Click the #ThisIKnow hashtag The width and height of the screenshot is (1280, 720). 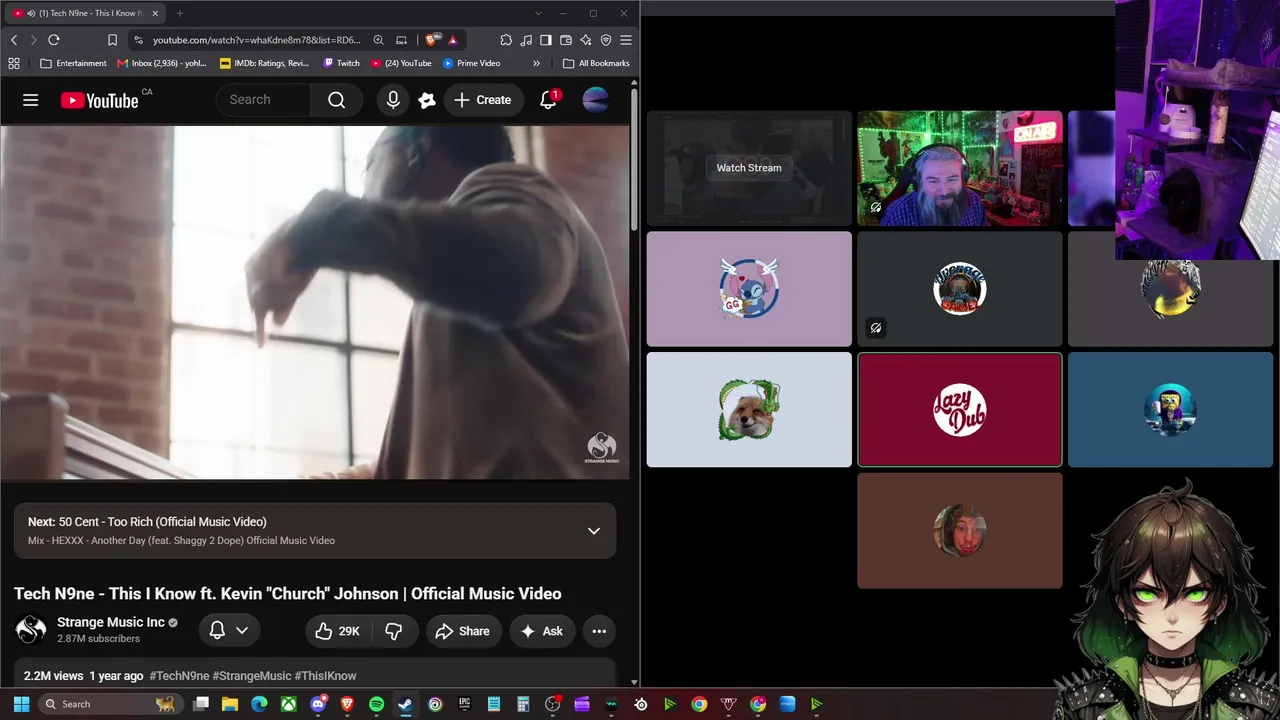(325, 676)
